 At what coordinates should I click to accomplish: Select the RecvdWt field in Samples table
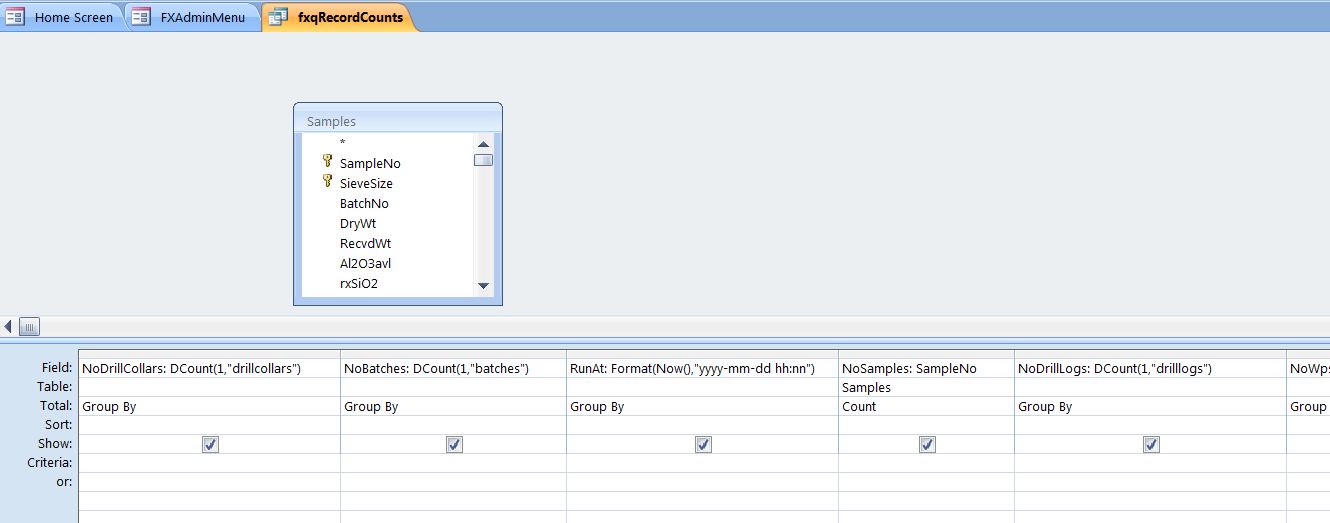365,243
